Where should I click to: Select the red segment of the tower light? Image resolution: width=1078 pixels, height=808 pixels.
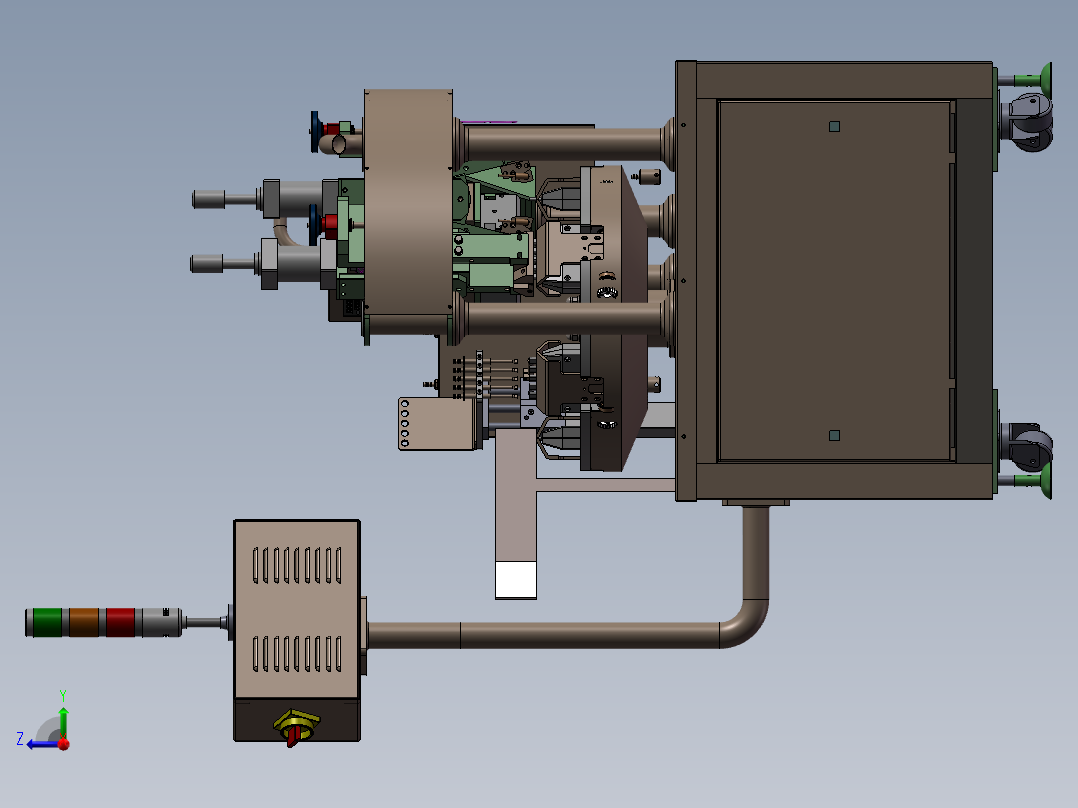pos(120,622)
